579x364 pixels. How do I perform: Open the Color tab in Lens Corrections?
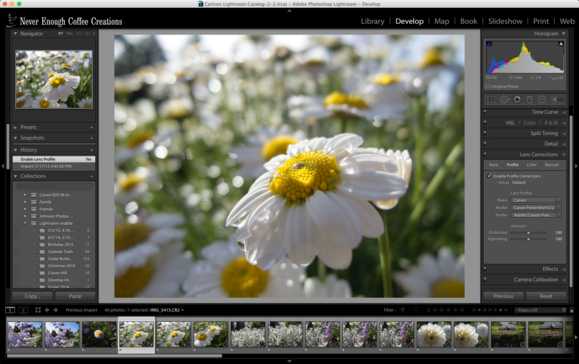click(531, 165)
